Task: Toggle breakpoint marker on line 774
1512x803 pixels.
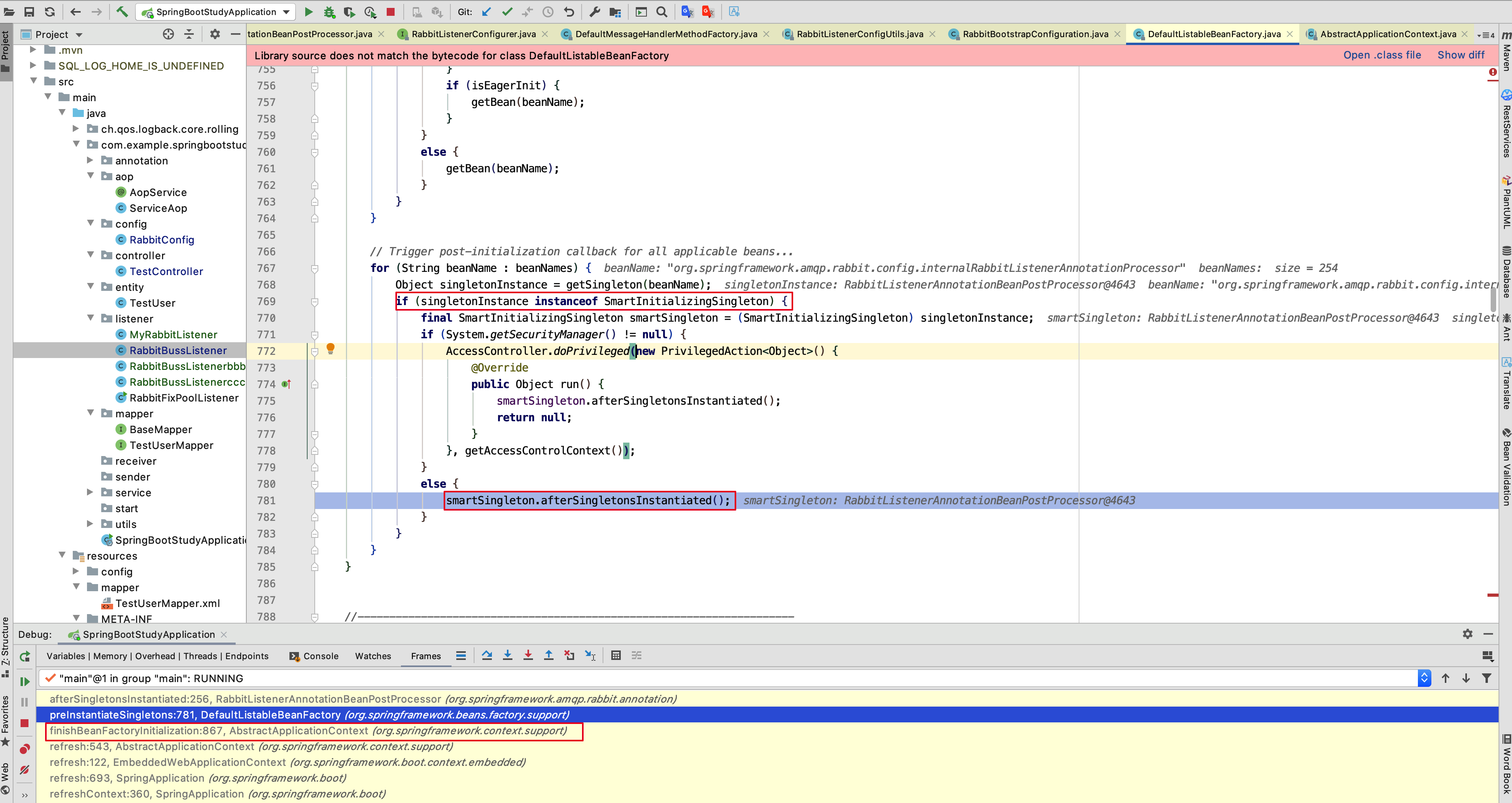Action: 286,384
